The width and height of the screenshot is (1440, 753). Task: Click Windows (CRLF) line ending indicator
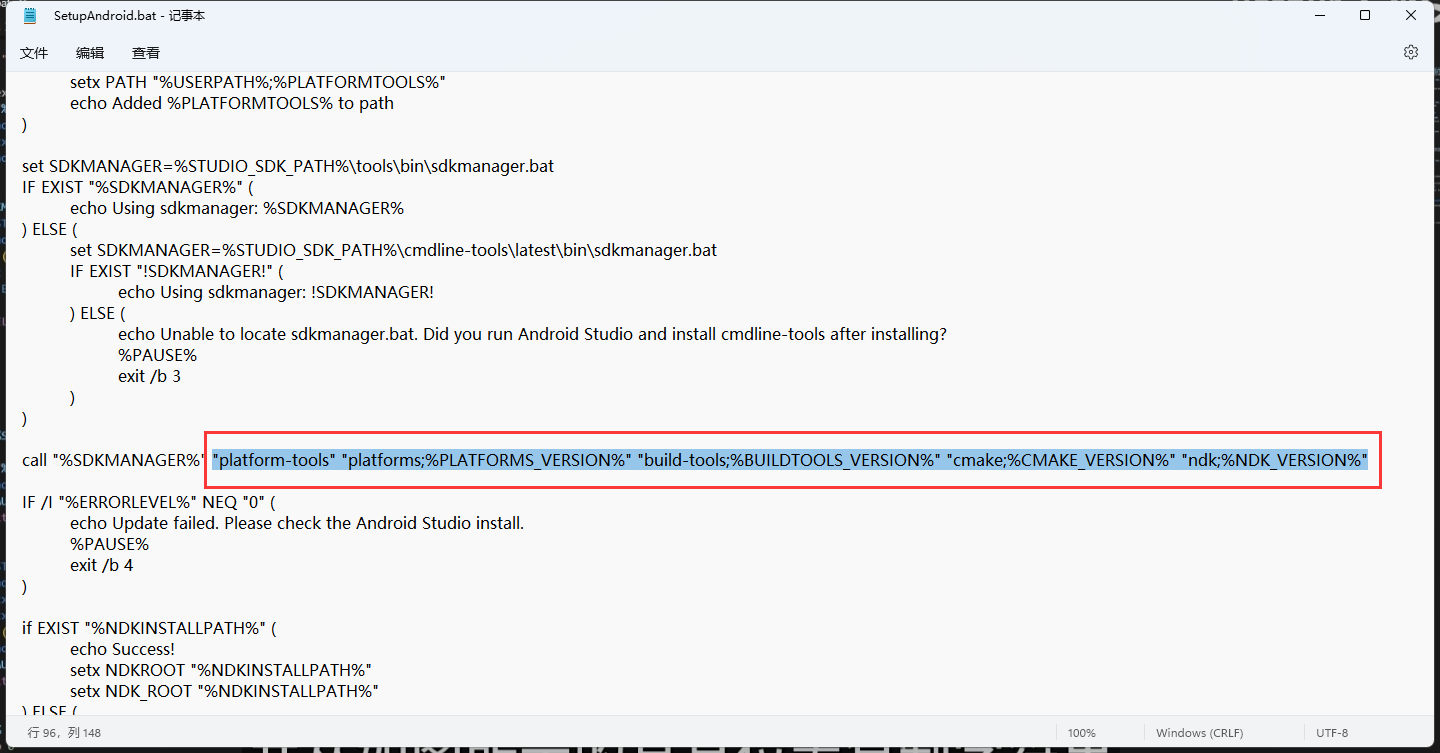(x=1202, y=733)
